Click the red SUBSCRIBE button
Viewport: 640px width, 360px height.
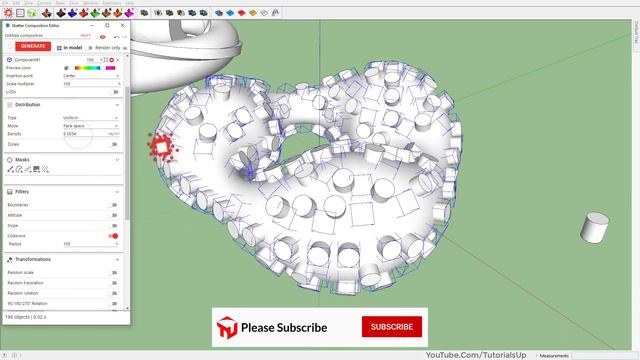point(392,327)
